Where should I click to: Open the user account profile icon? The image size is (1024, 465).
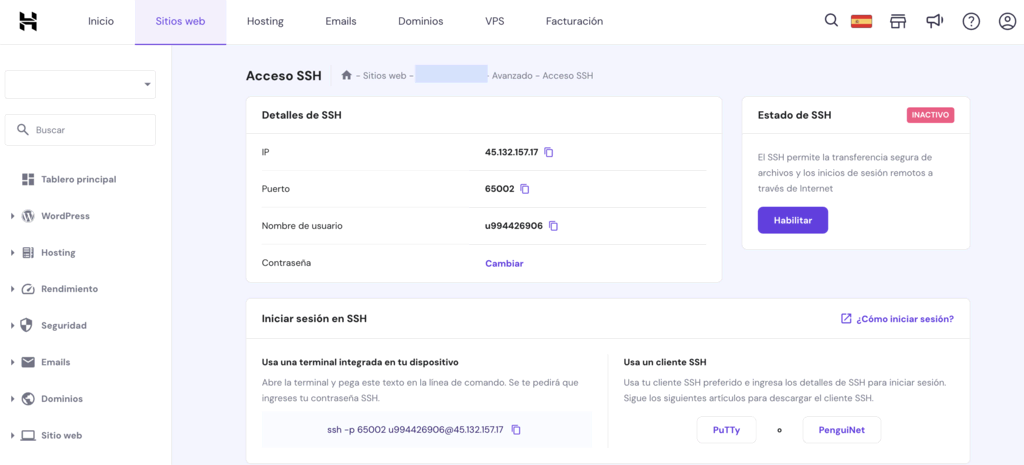(x=1007, y=21)
